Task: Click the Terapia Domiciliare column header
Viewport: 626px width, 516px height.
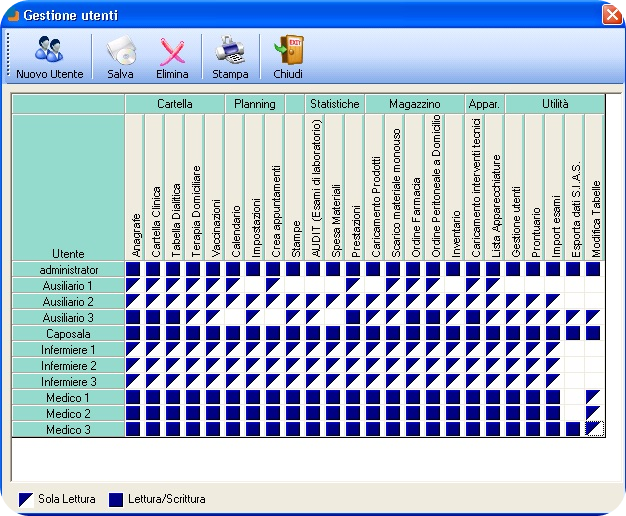Action: pyautogui.click(x=194, y=187)
